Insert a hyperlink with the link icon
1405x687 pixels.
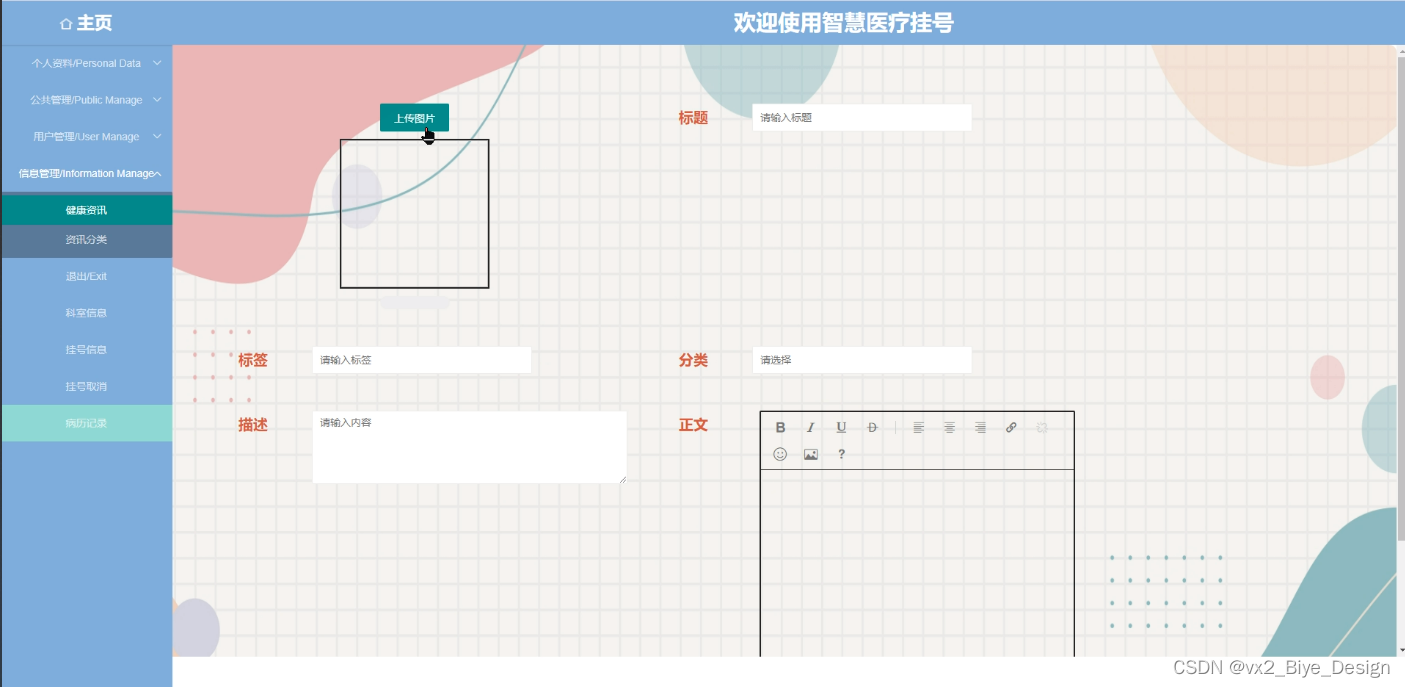(1011, 427)
